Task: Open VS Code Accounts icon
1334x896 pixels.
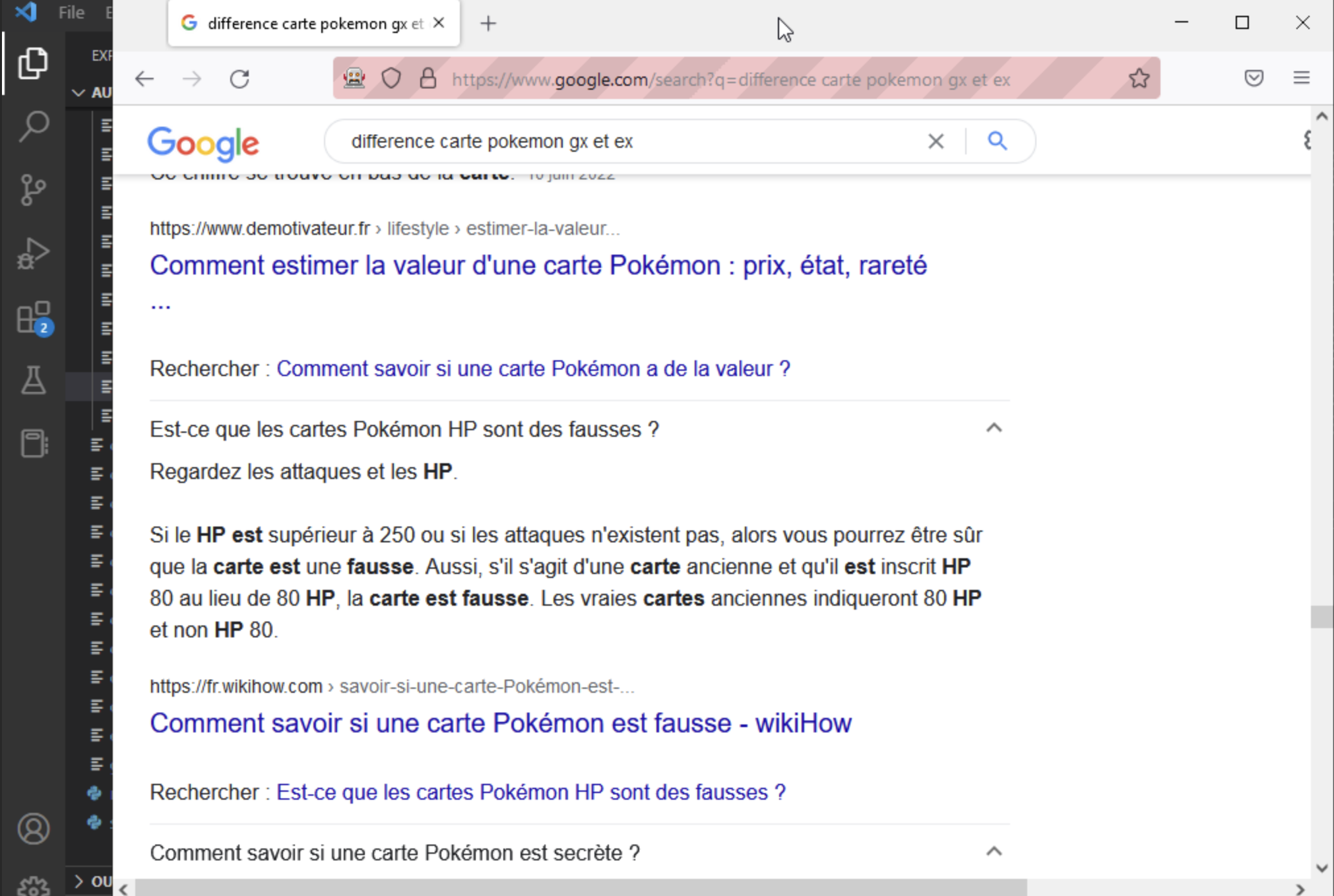Action: 33,829
